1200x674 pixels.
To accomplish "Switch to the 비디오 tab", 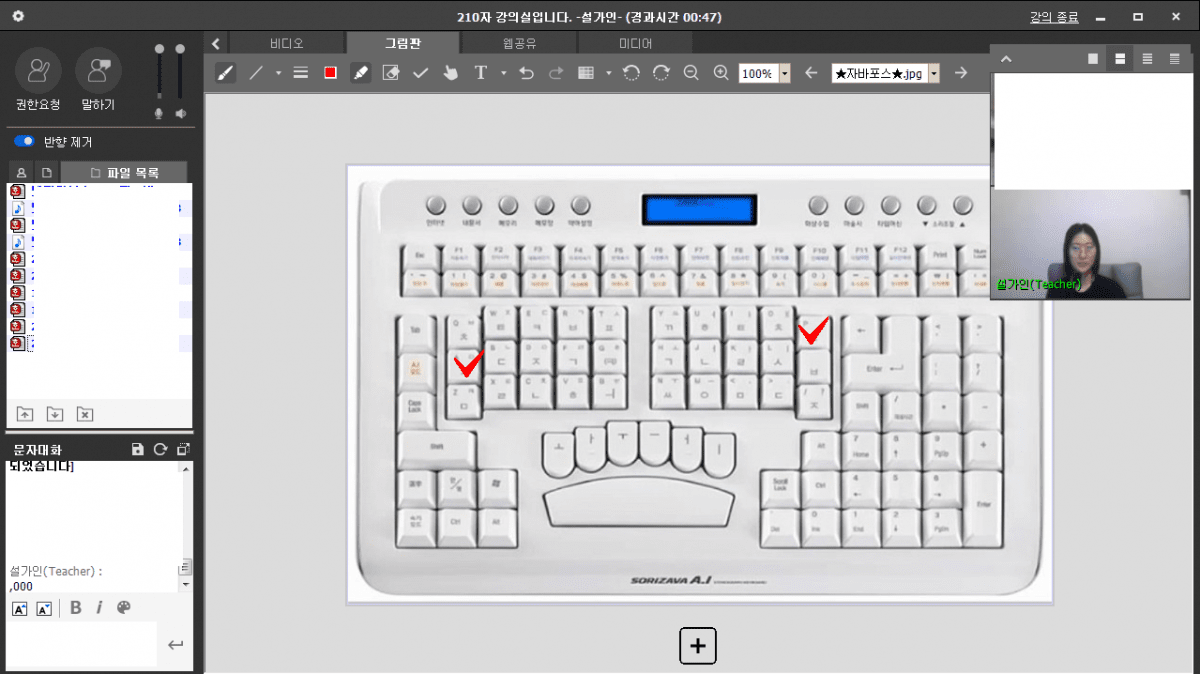I will click(x=286, y=43).
